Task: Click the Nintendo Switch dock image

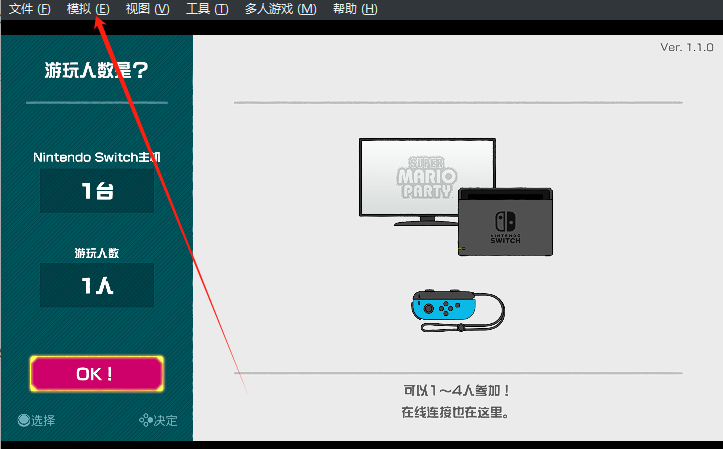Action: [x=505, y=222]
